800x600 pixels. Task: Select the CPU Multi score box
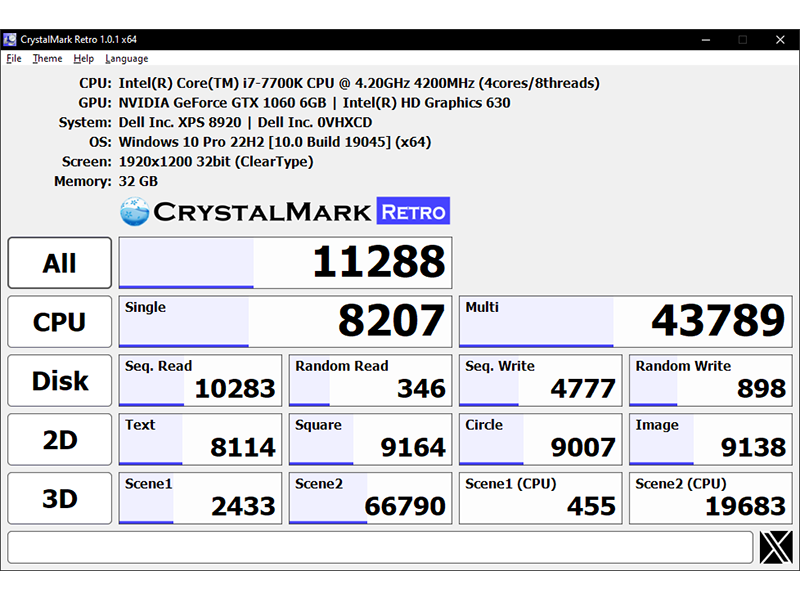tap(625, 322)
